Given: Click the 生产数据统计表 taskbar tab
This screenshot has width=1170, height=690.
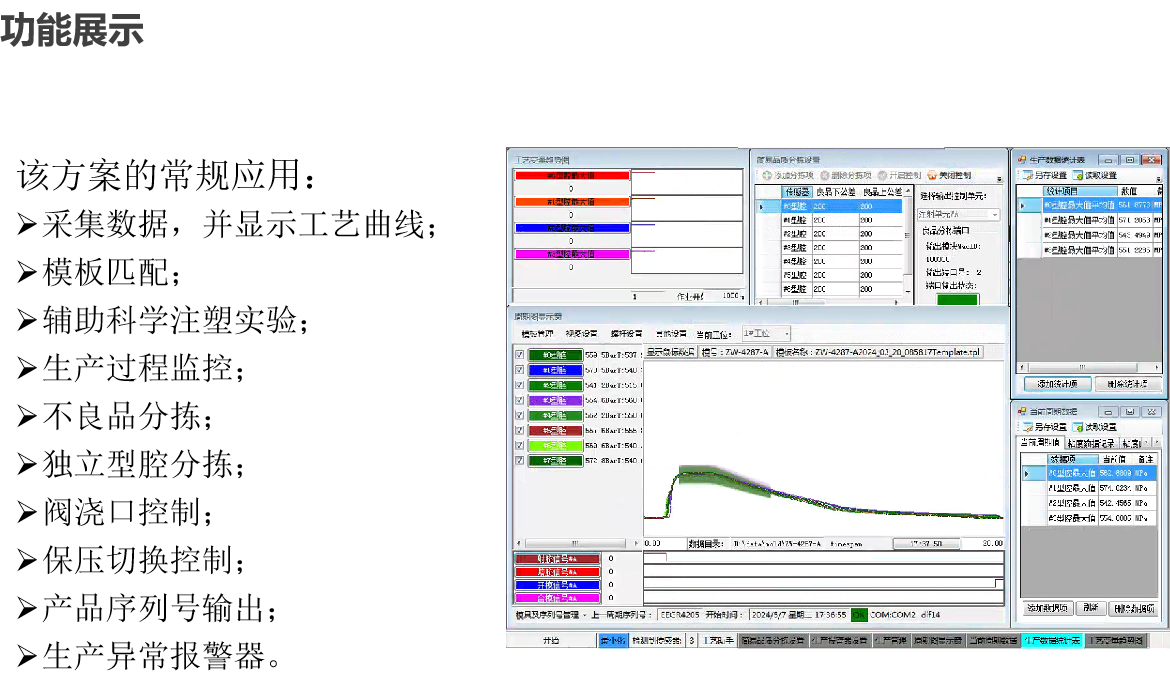Looking at the screenshot, I should click(1052, 640).
